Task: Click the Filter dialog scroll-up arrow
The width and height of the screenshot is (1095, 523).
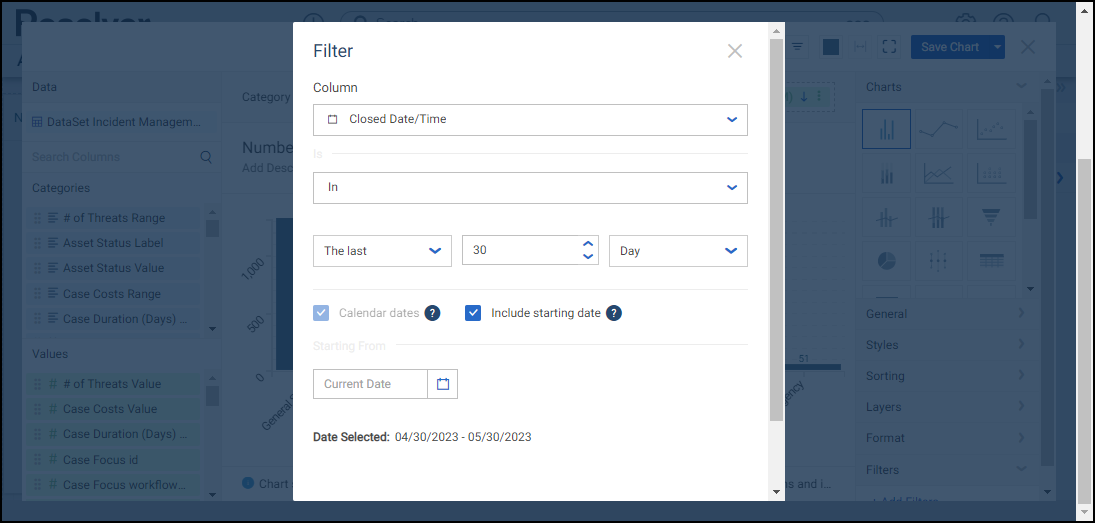Action: 776,31
